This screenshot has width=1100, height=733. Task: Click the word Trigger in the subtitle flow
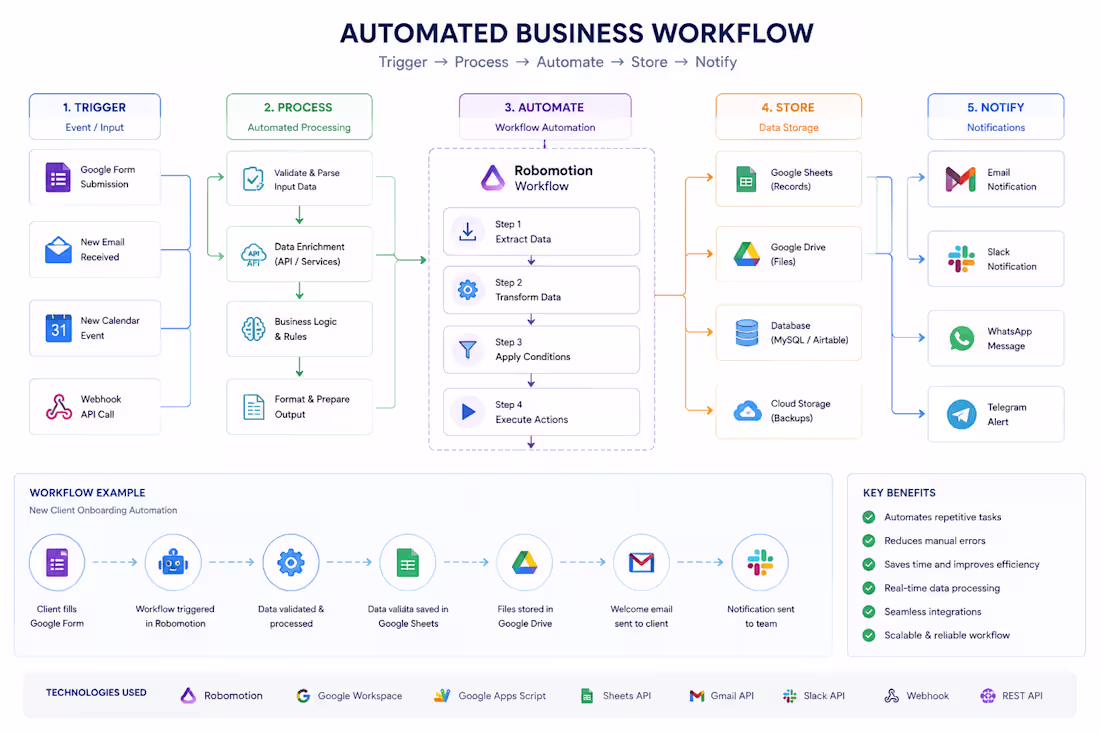click(x=403, y=62)
